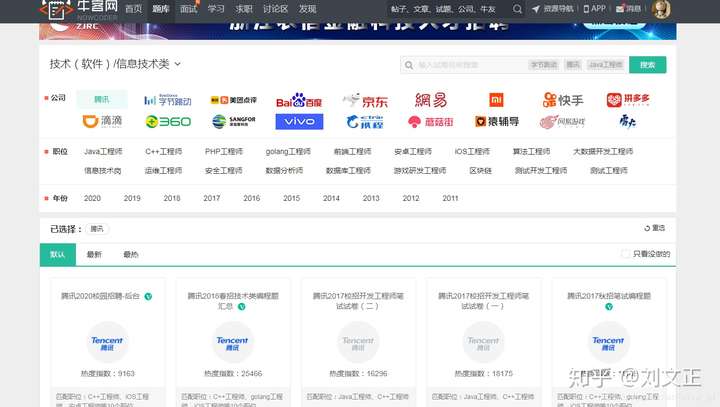Image resolution: width=720 pixels, height=407 pixels.
Task: Open the 首页 nav item
Action: [x=133, y=9]
